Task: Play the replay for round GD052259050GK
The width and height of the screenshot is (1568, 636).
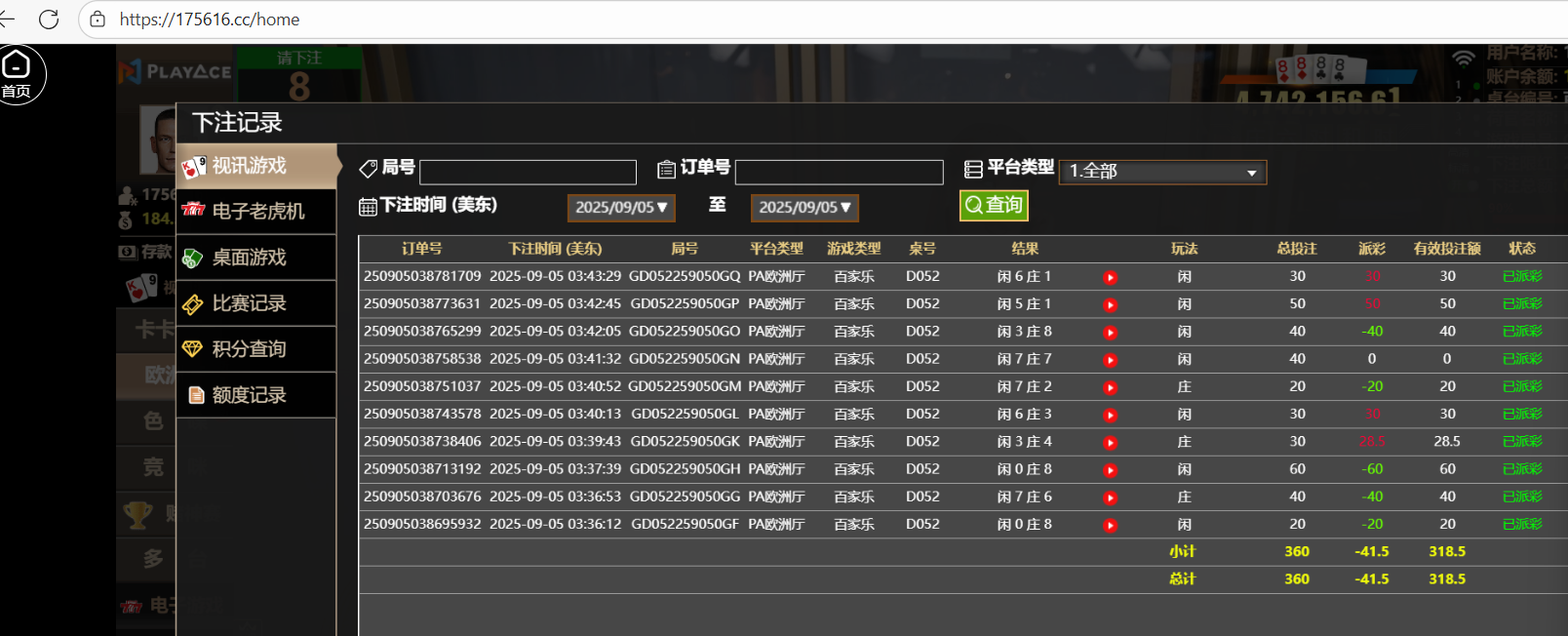Action: tap(1110, 442)
